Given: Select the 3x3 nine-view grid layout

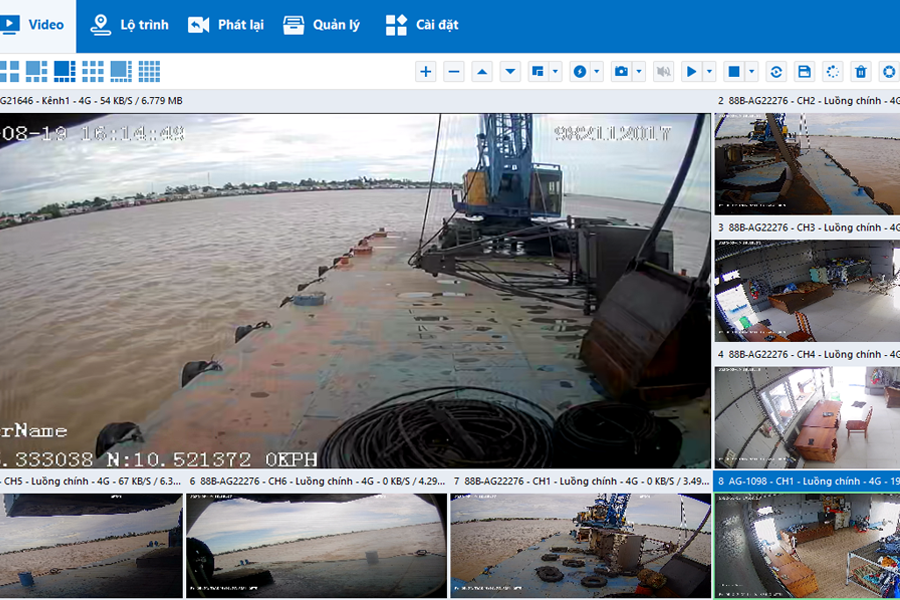Looking at the screenshot, I should (93, 71).
